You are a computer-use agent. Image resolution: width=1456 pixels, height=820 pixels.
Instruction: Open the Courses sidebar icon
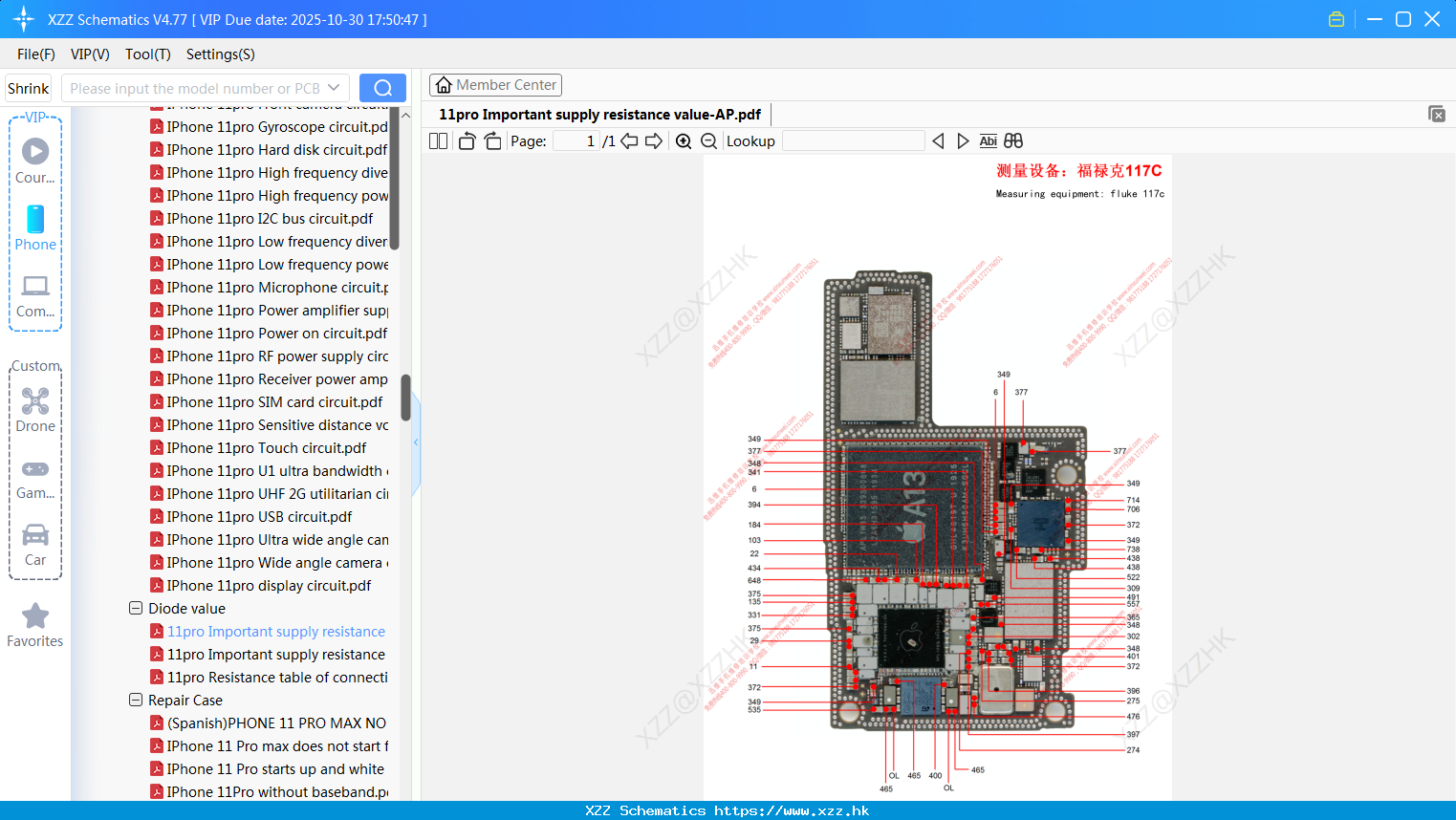[x=35, y=161]
